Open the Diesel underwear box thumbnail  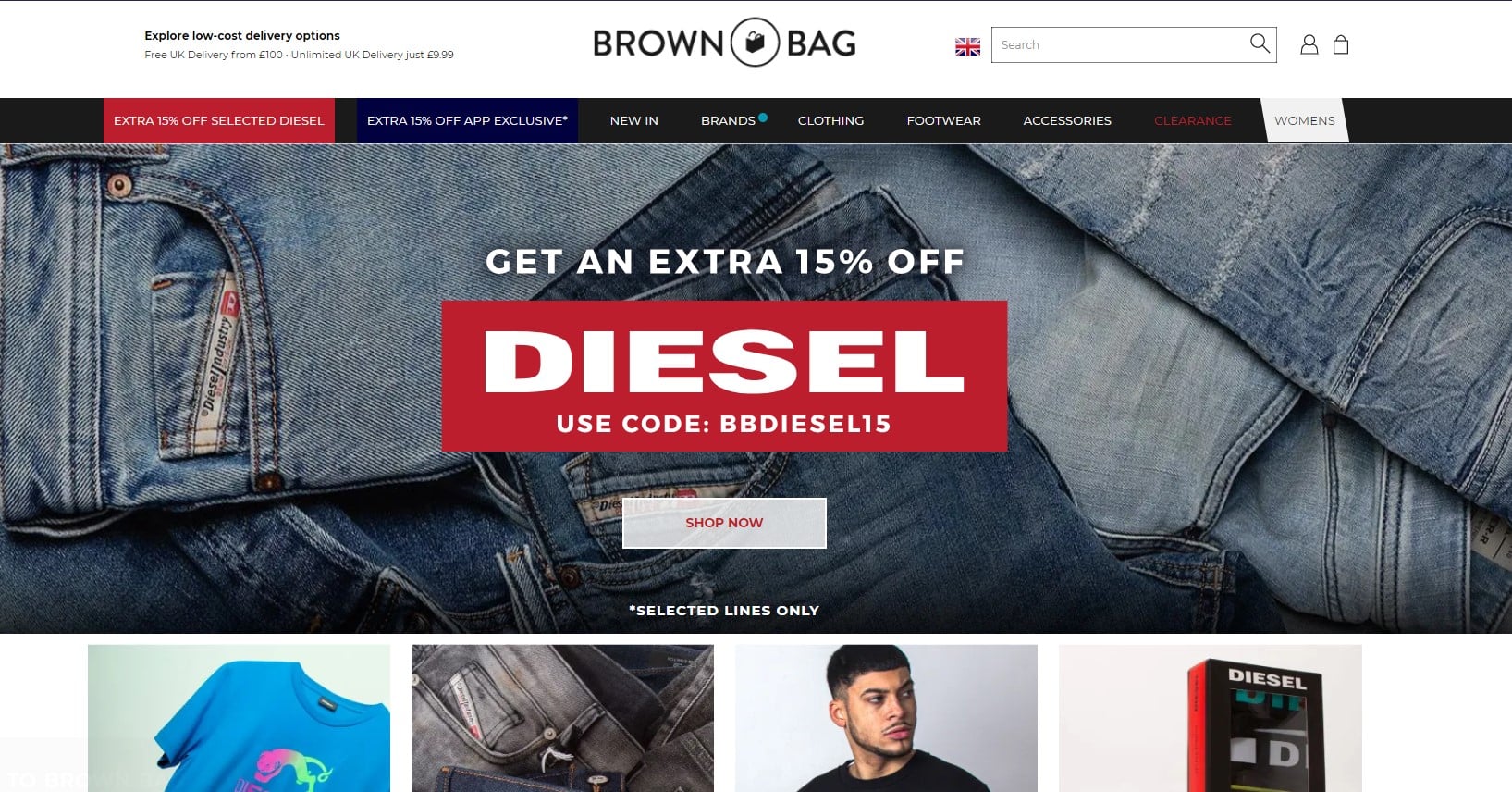point(1210,718)
